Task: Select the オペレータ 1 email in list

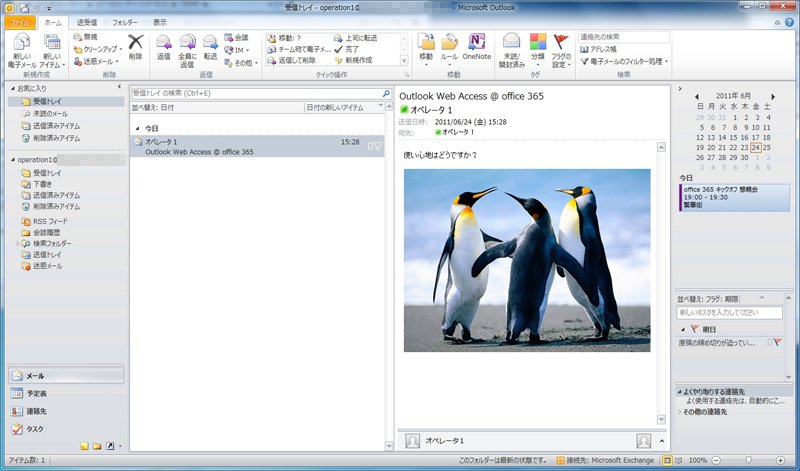Action: point(257,146)
